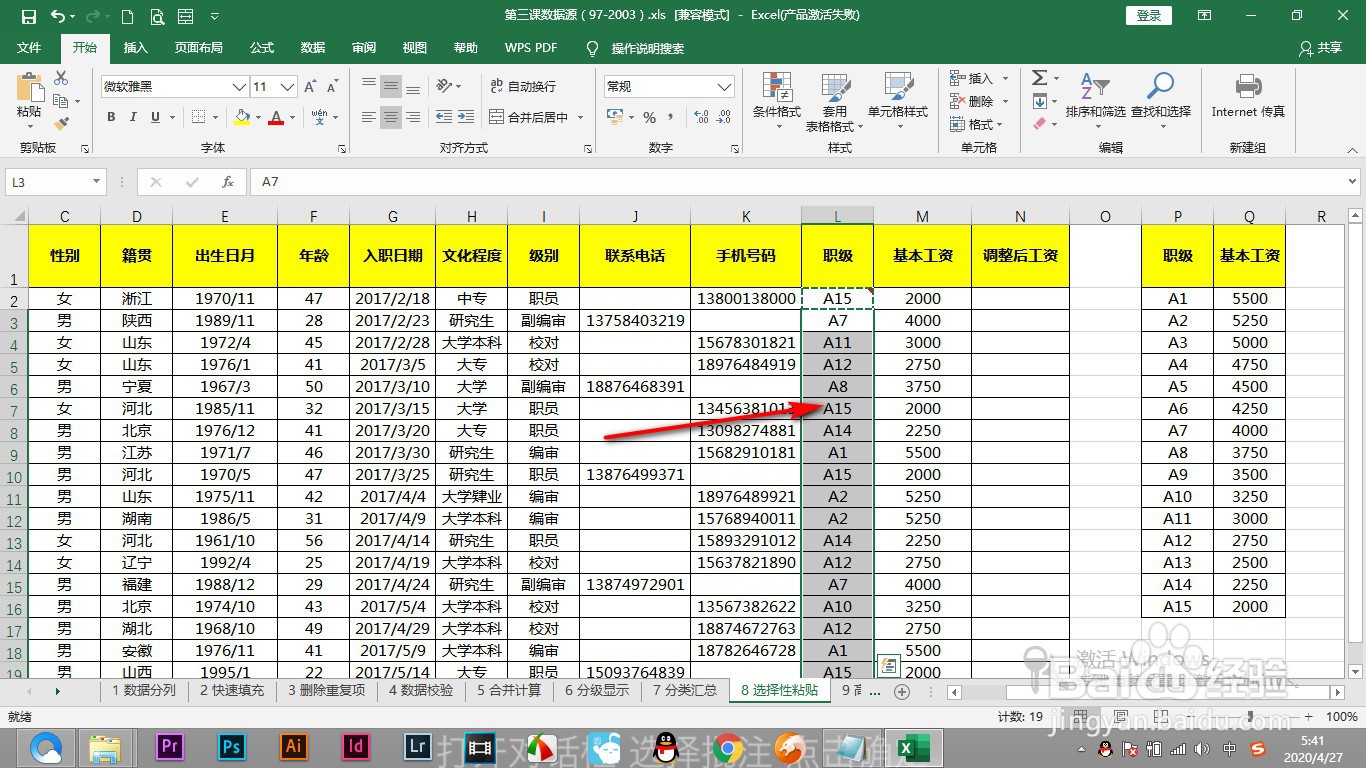Open the font name dropdown showing 微软雅黑
Screen dimensions: 1366x768
click(240, 87)
